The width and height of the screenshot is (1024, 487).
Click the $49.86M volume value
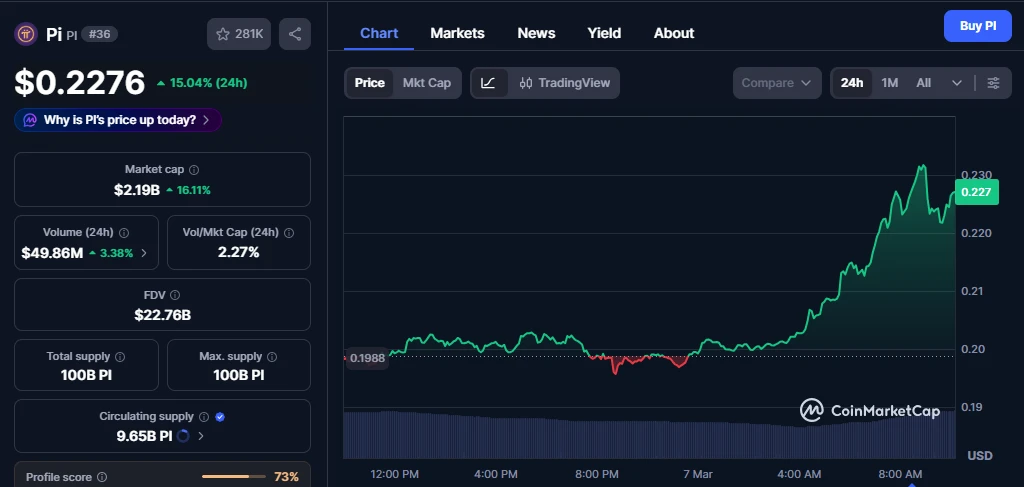click(x=52, y=253)
